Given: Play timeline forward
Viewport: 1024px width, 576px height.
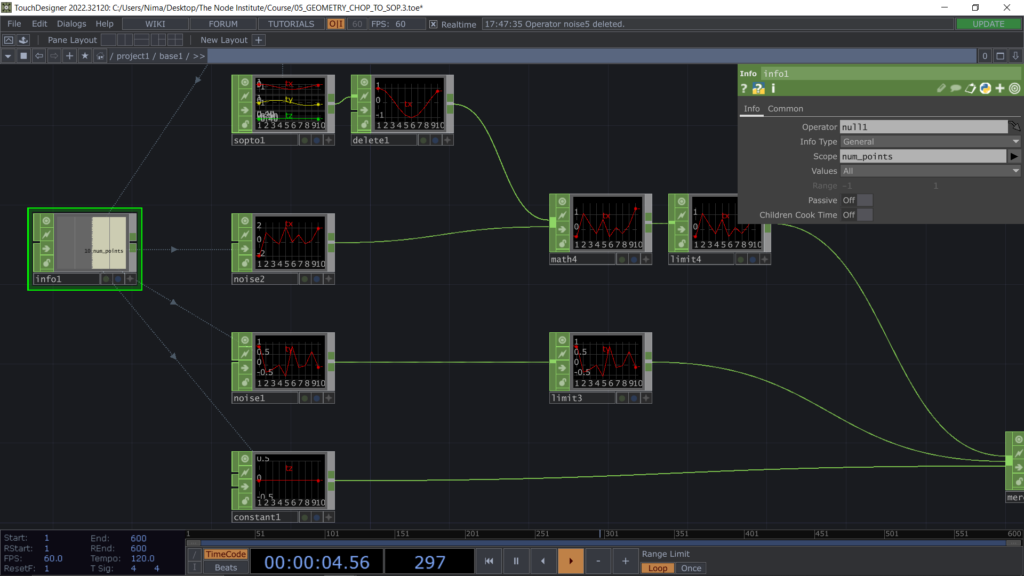Looking at the screenshot, I should (x=571, y=561).
